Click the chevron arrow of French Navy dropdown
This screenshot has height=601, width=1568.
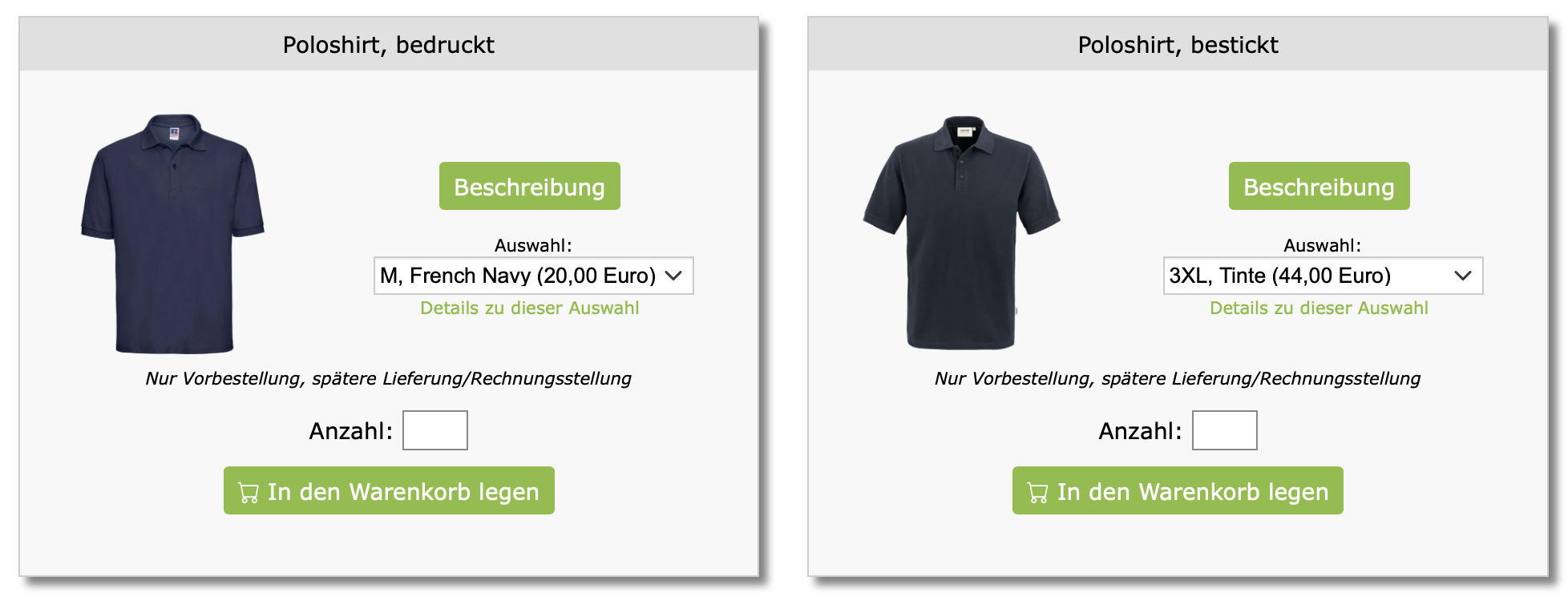click(673, 276)
